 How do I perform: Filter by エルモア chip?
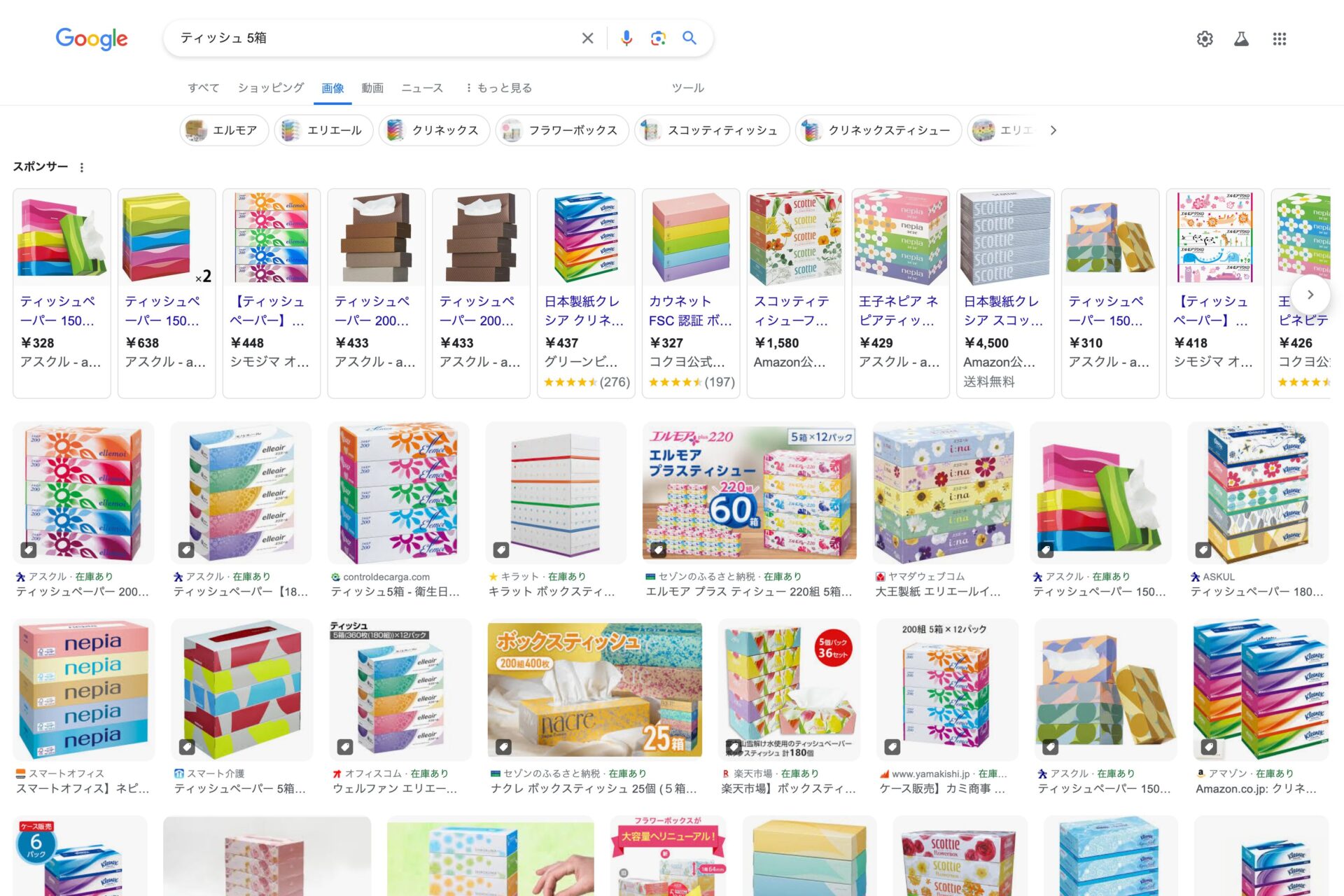[224, 130]
